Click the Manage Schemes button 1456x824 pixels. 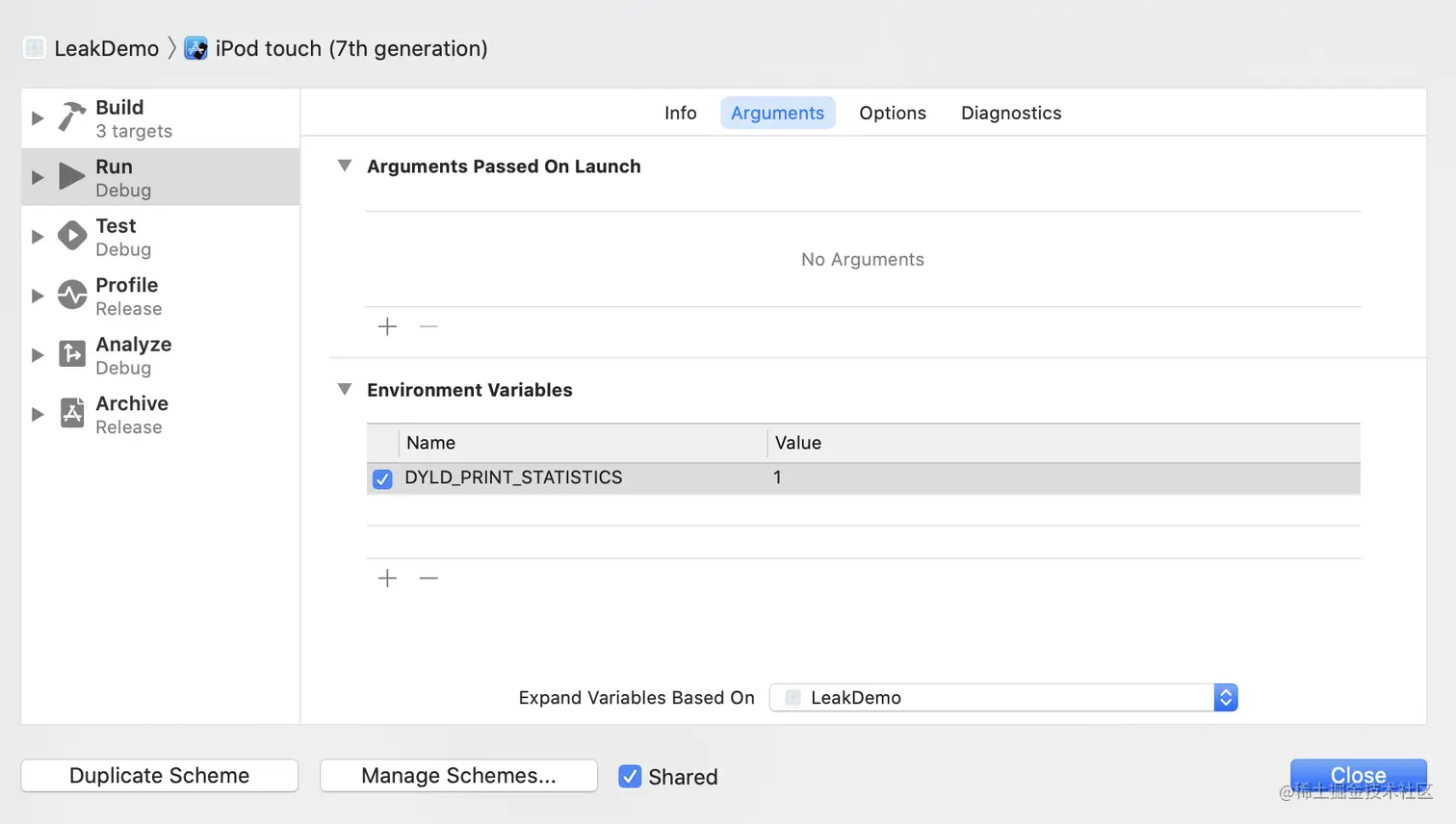pyautogui.click(x=458, y=775)
